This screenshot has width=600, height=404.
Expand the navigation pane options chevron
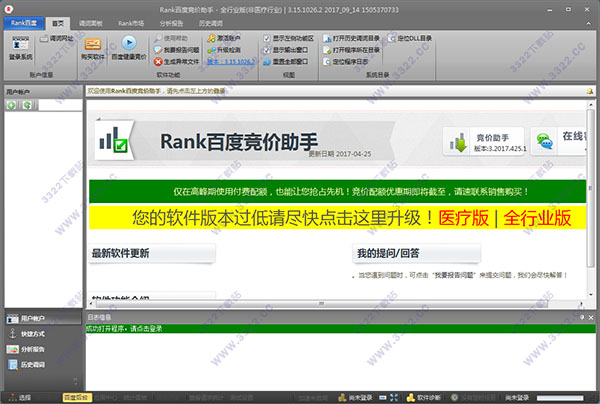click(x=75, y=381)
